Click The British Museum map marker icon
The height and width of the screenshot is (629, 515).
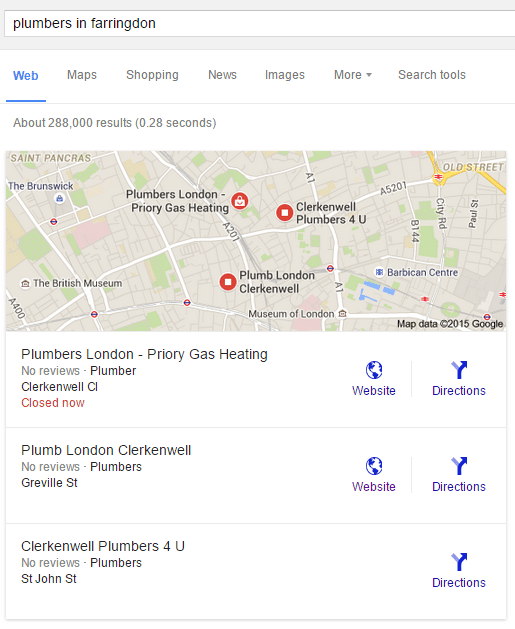point(25,284)
